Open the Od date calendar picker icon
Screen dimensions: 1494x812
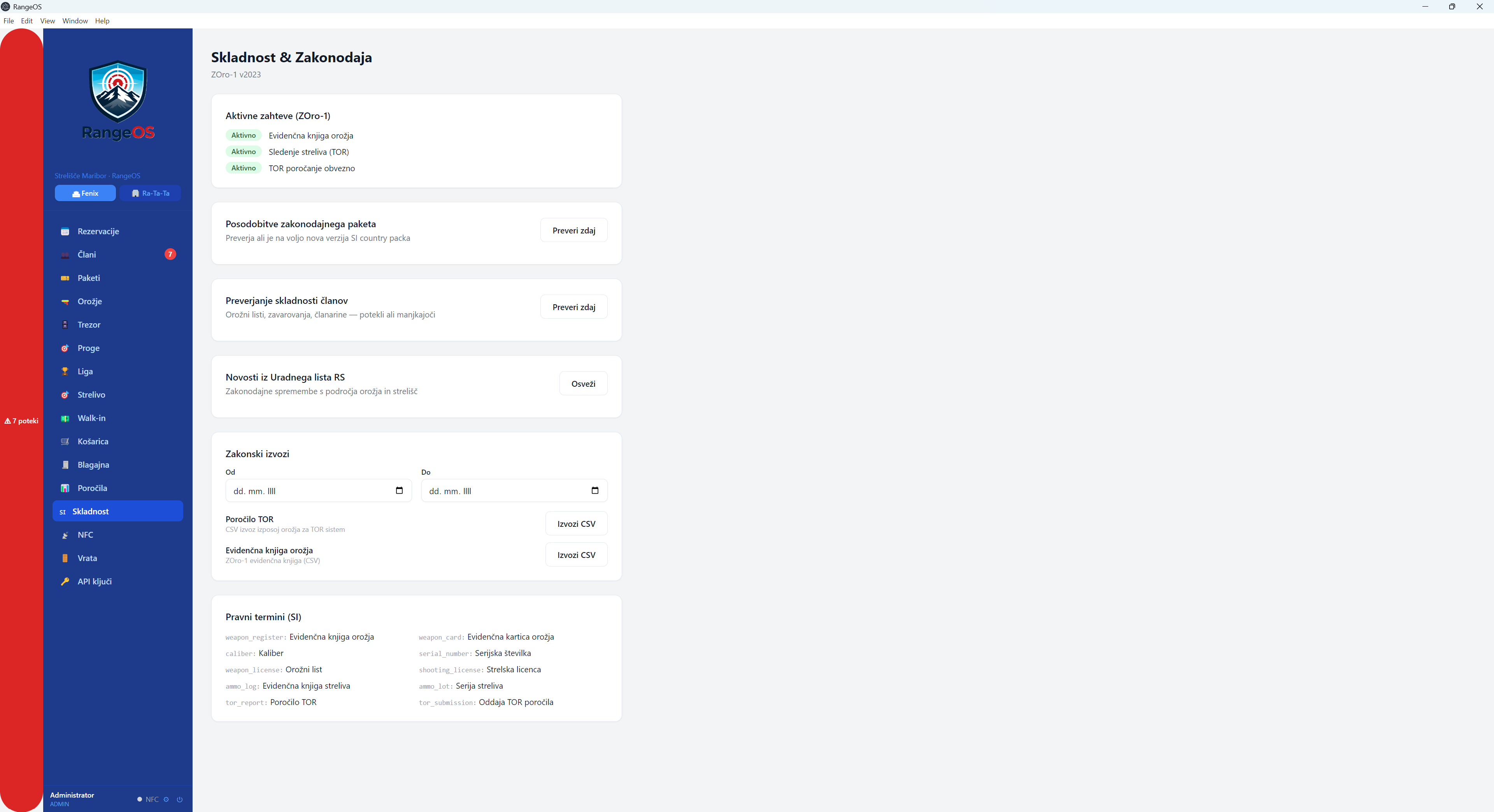(x=399, y=491)
